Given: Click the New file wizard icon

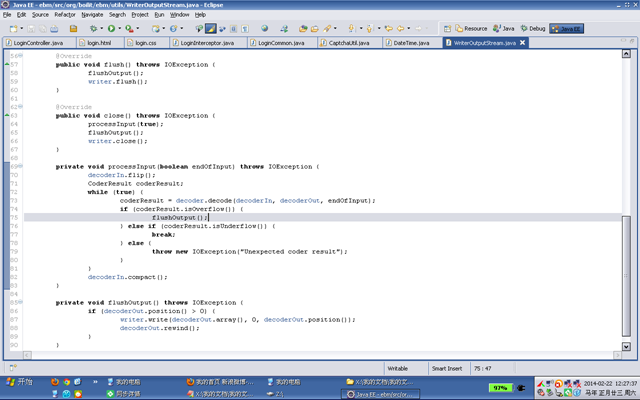Looking at the screenshot, I should (x=10, y=29).
